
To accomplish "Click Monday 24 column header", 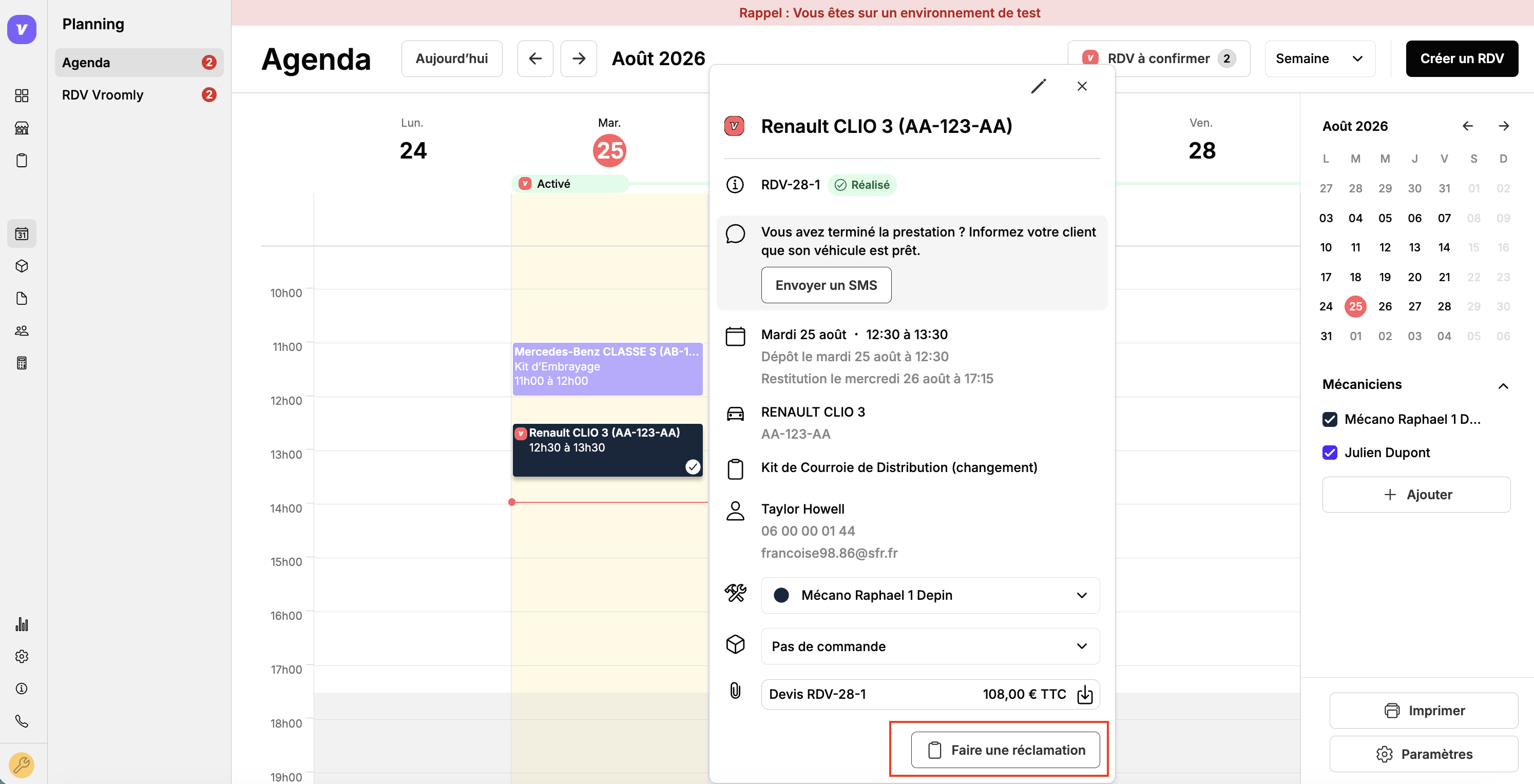I will (413, 141).
